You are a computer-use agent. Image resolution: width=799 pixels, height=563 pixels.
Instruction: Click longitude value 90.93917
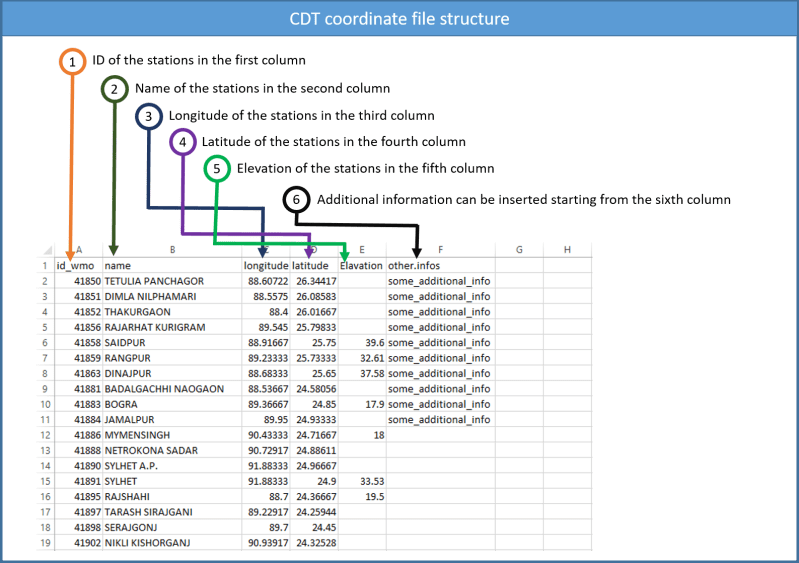266,543
